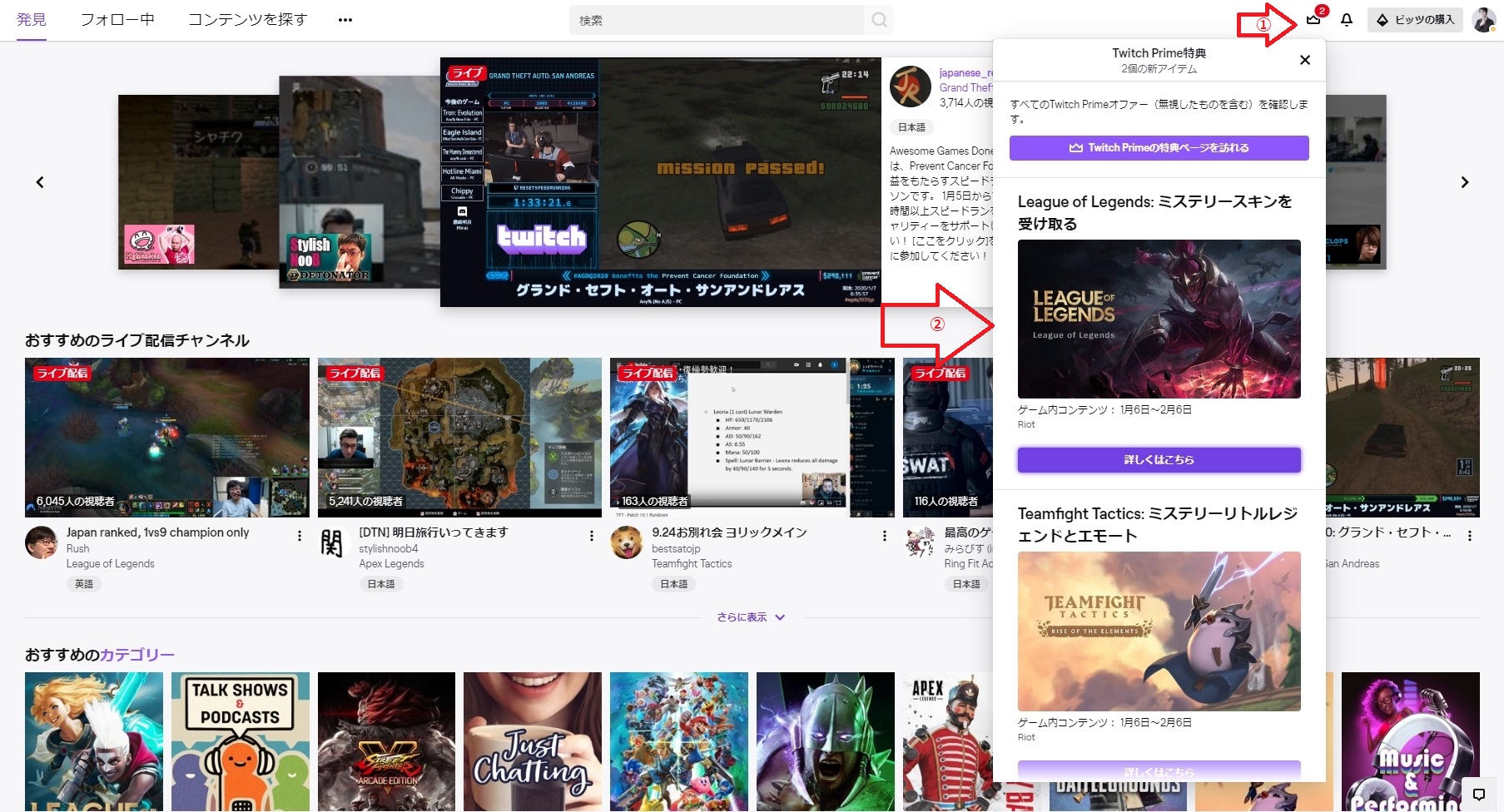The image size is (1504, 812).
Task: Click the Rush channel name link
Action: pyautogui.click(x=77, y=549)
